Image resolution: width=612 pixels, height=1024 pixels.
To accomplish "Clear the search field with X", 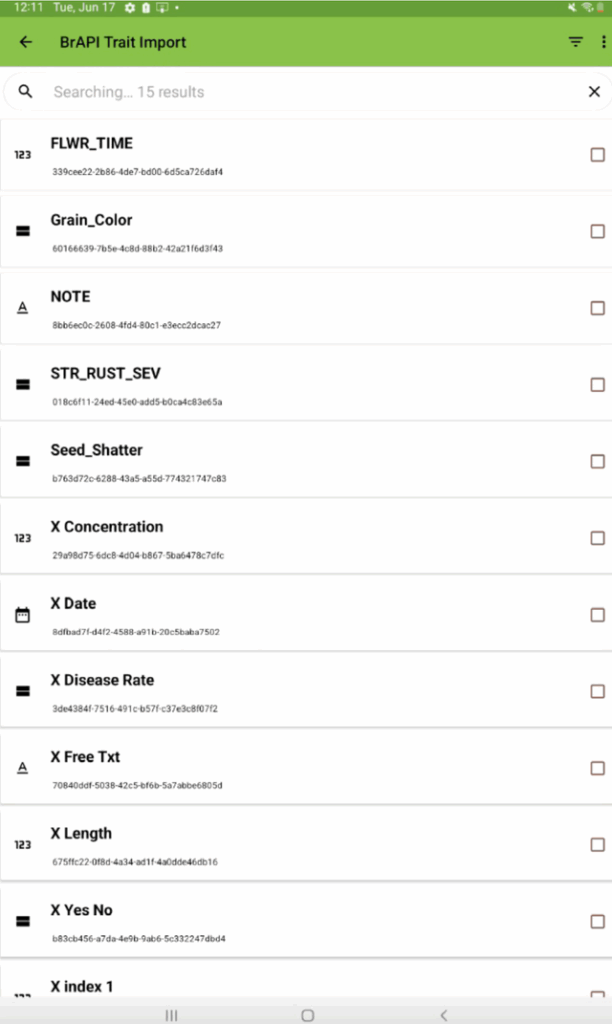I will tap(594, 92).
